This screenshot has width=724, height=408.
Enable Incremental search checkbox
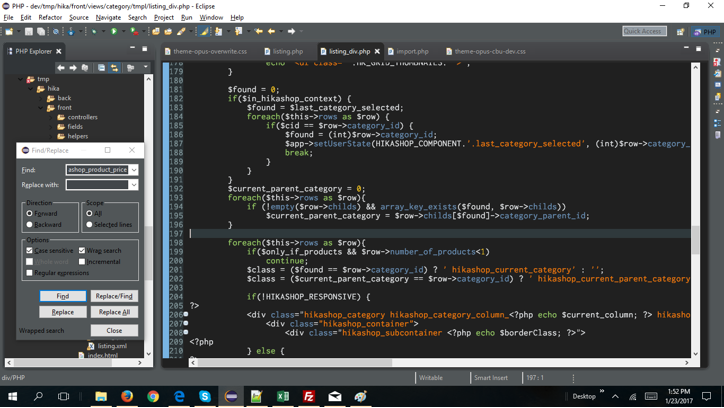[82, 262]
